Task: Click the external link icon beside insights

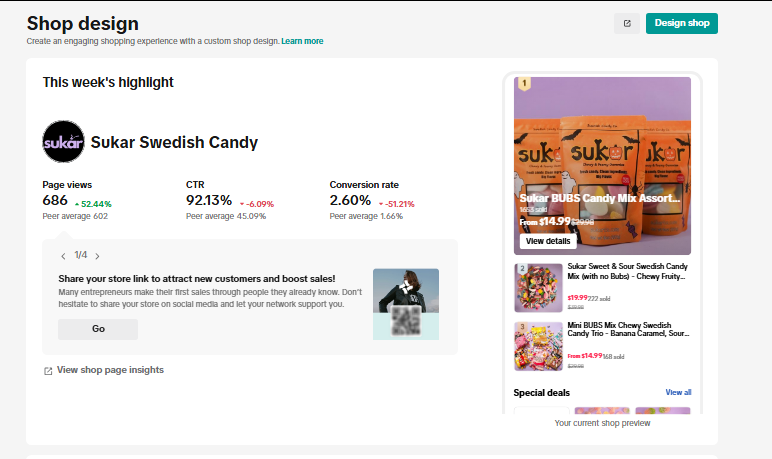Action: [x=48, y=371]
